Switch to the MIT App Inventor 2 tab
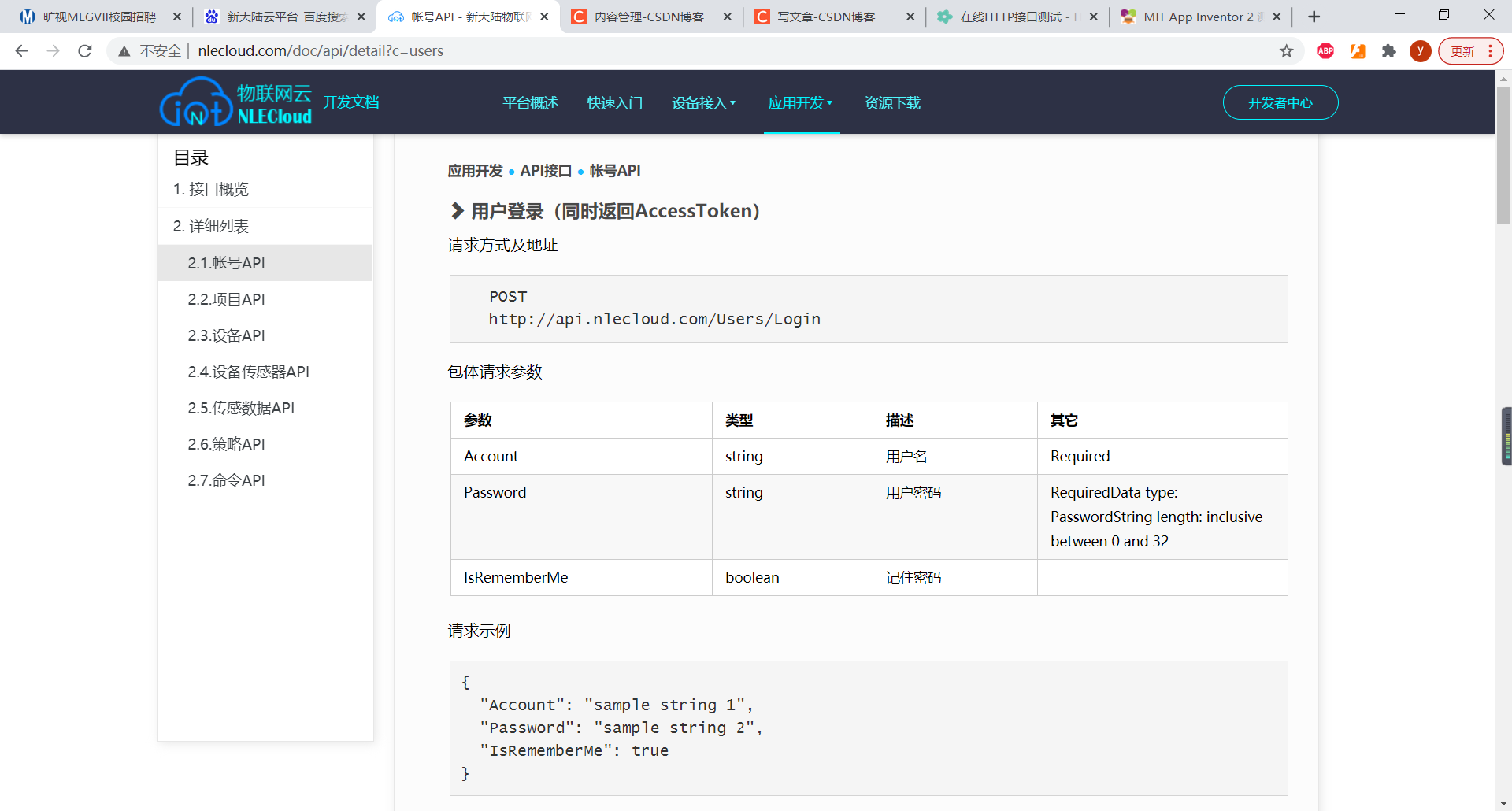 point(1199,17)
